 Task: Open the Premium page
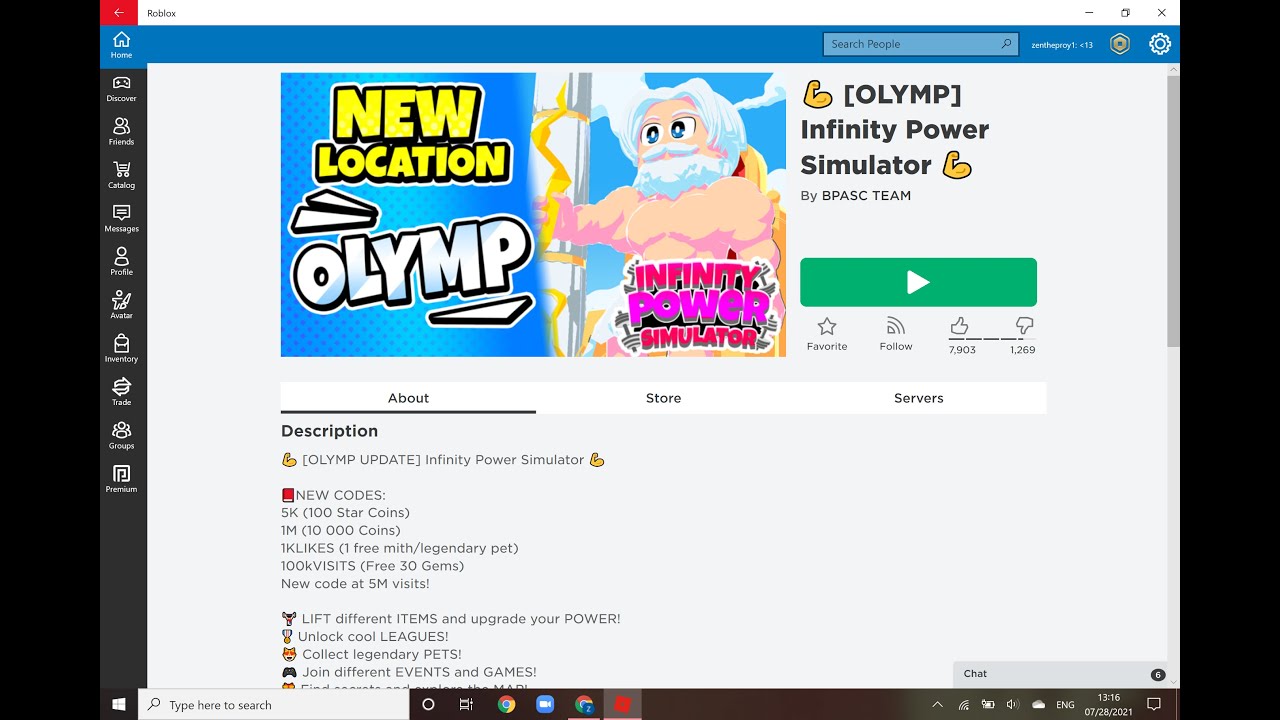point(122,479)
